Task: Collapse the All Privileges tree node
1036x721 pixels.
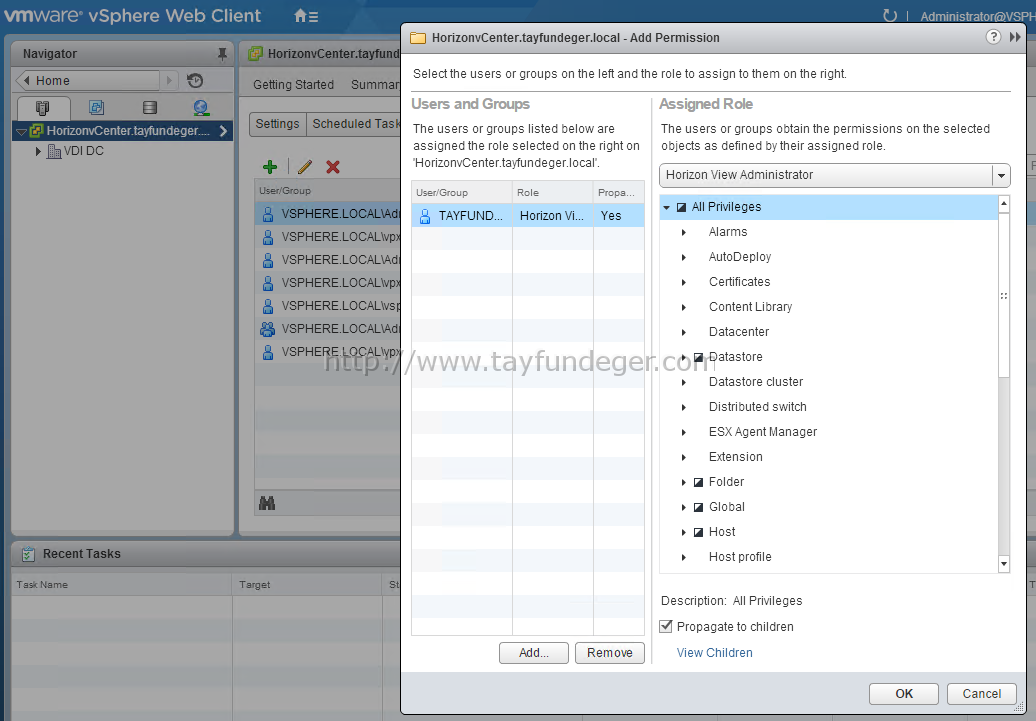Action: click(x=667, y=208)
